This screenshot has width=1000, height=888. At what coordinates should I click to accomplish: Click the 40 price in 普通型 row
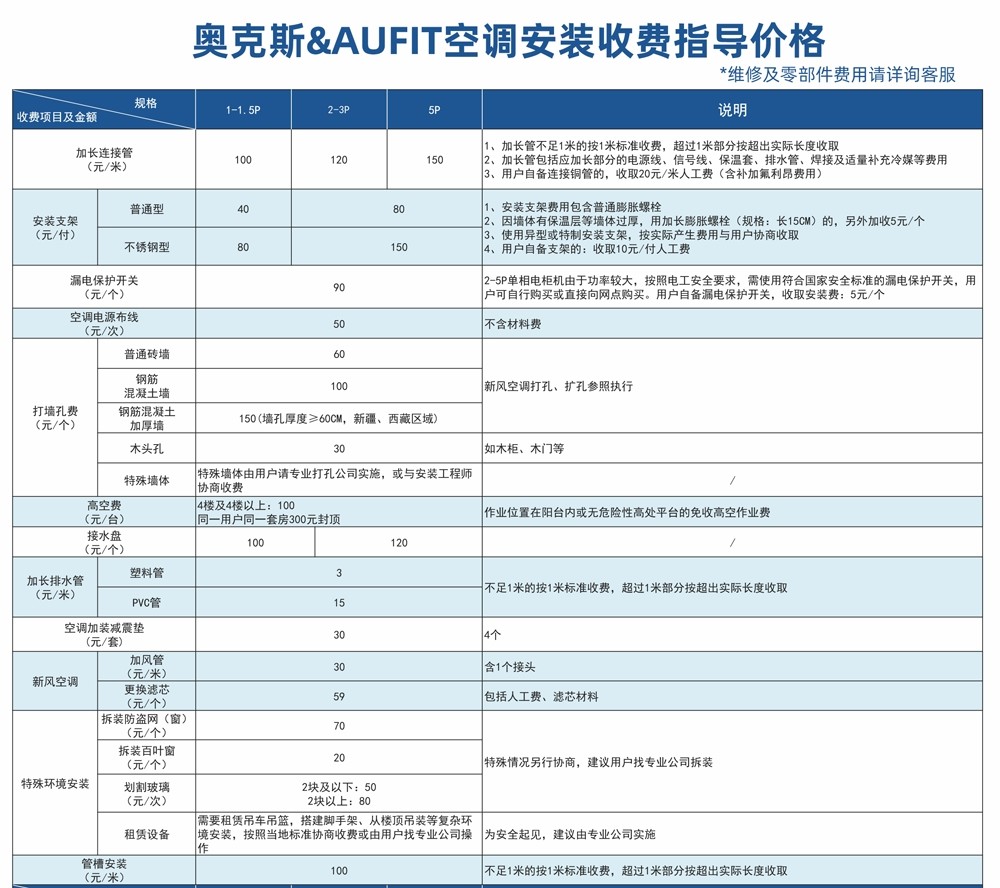pos(243,209)
